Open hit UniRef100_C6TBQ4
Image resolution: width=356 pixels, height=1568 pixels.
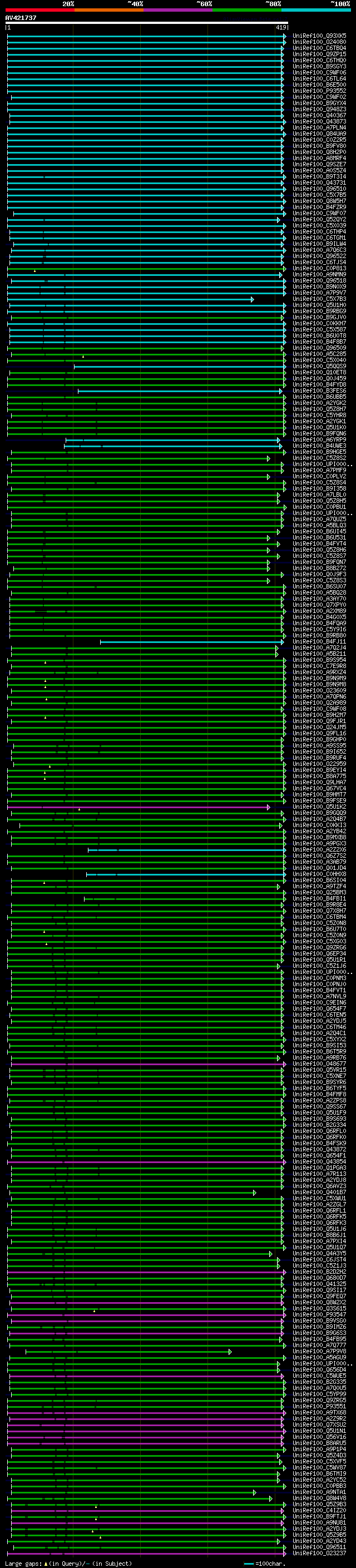coord(319,48)
